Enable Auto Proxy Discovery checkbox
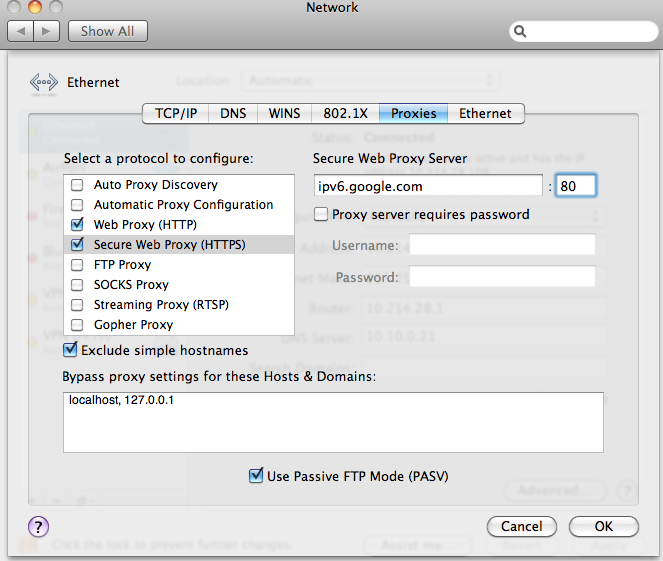Image resolution: width=663 pixels, height=561 pixels. pyautogui.click(x=77, y=185)
